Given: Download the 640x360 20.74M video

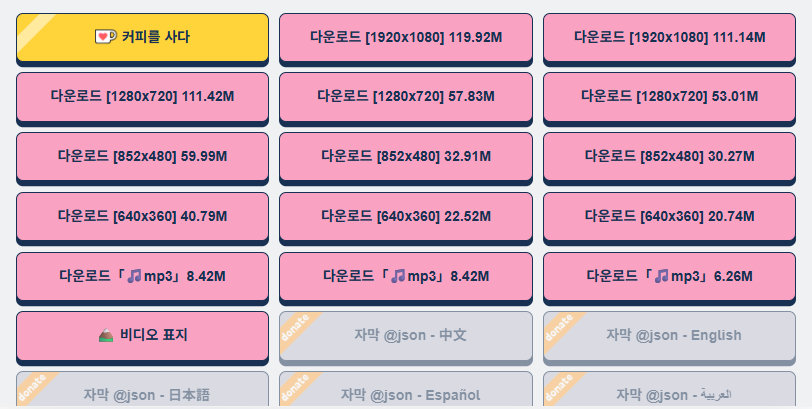Looking at the screenshot, I should tap(670, 216).
